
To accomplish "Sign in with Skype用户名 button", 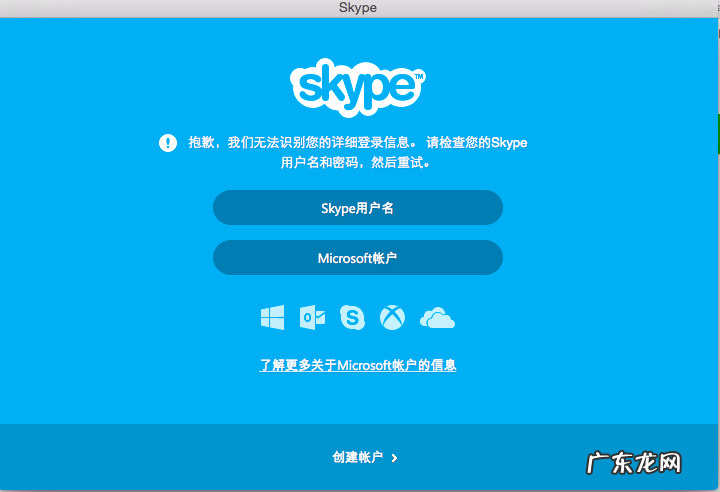I will click(358, 208).
